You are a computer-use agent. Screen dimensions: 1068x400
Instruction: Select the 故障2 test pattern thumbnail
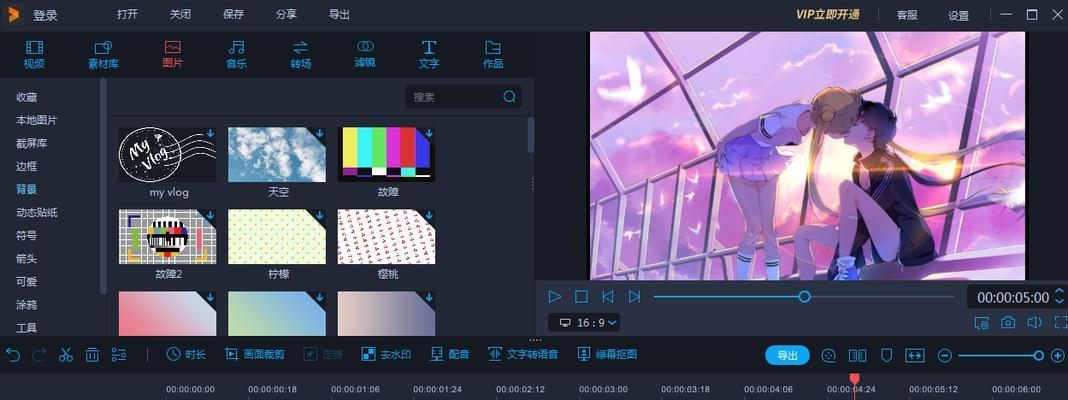pos(168,236)
